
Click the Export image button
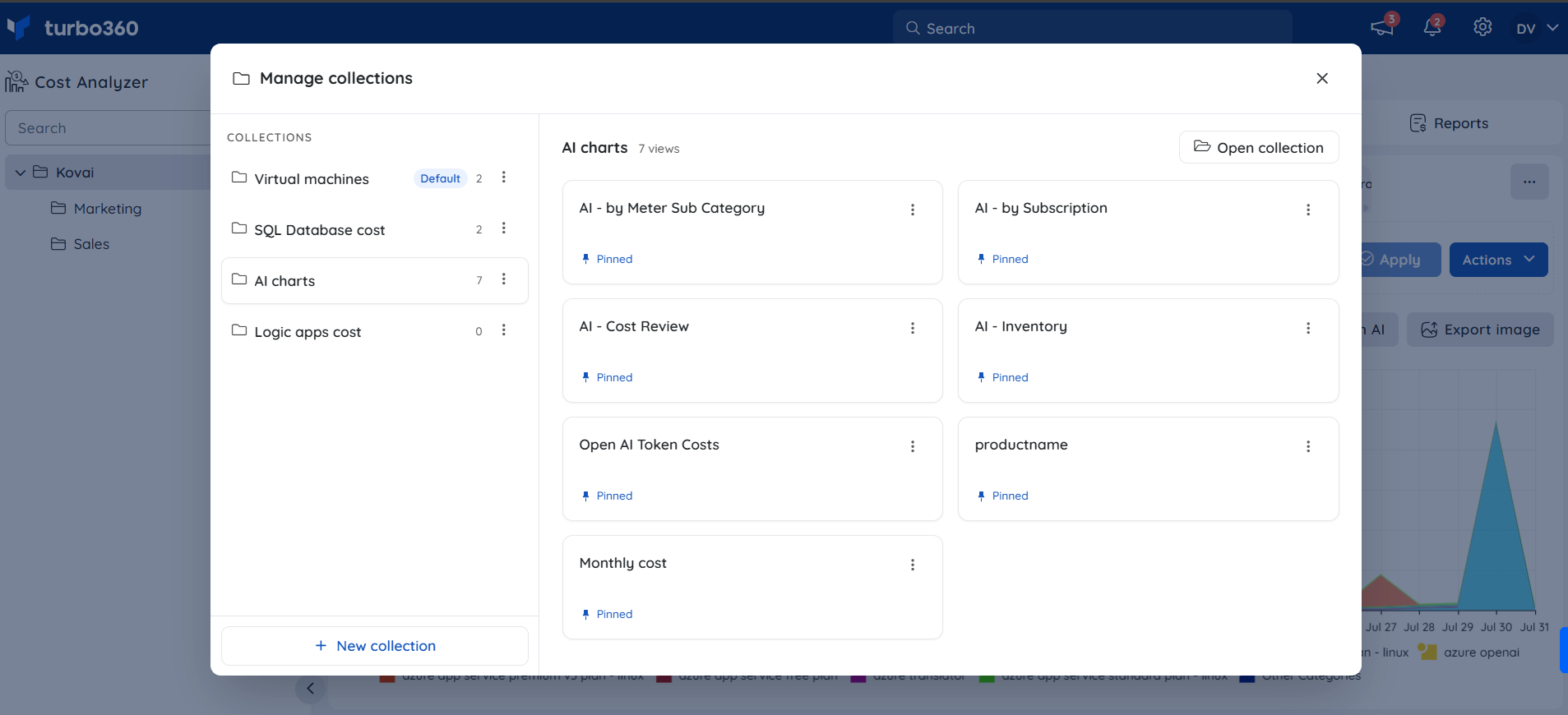(1480, 330)
